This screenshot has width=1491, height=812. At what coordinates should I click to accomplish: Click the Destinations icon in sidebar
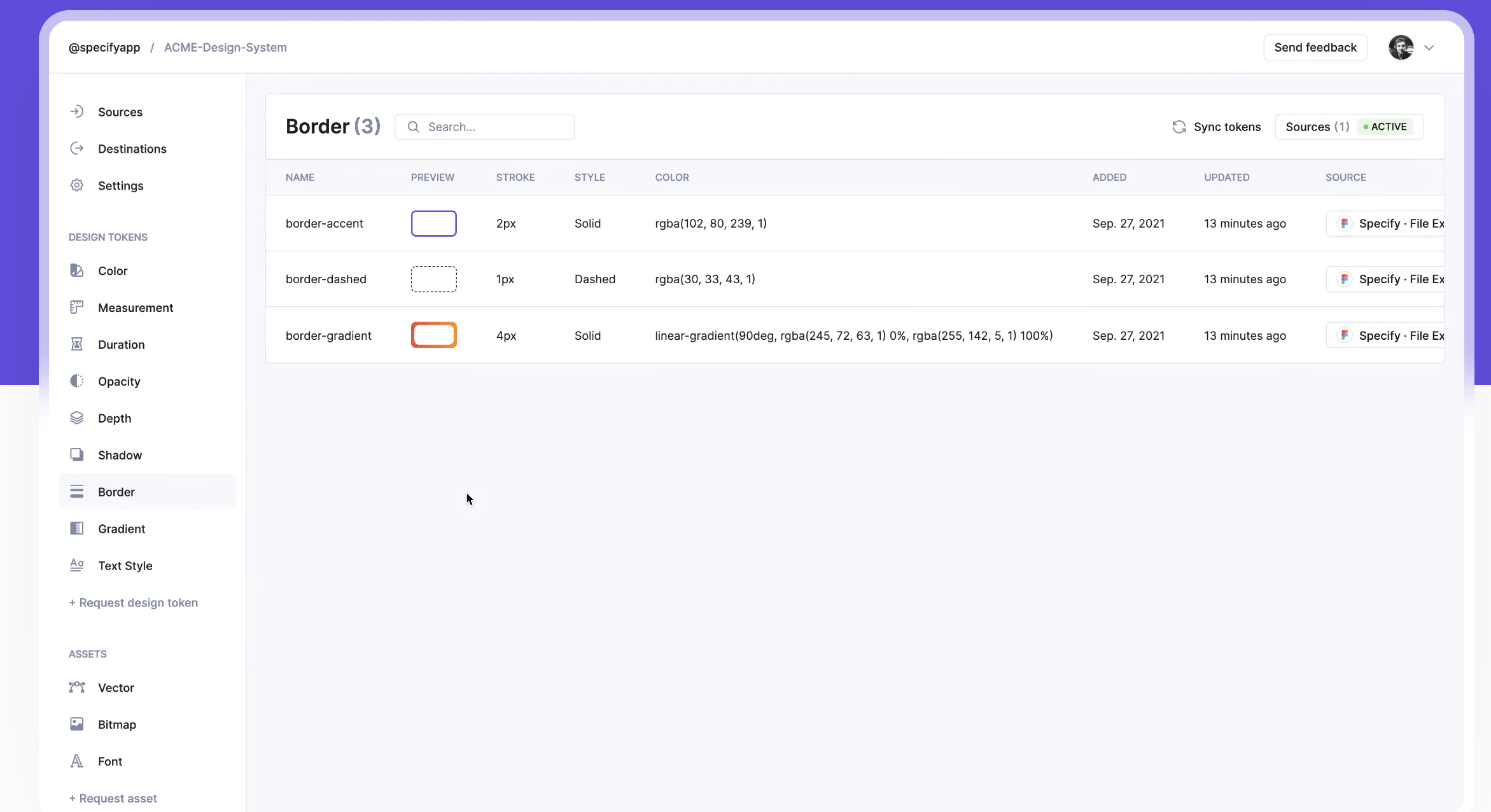76,148
